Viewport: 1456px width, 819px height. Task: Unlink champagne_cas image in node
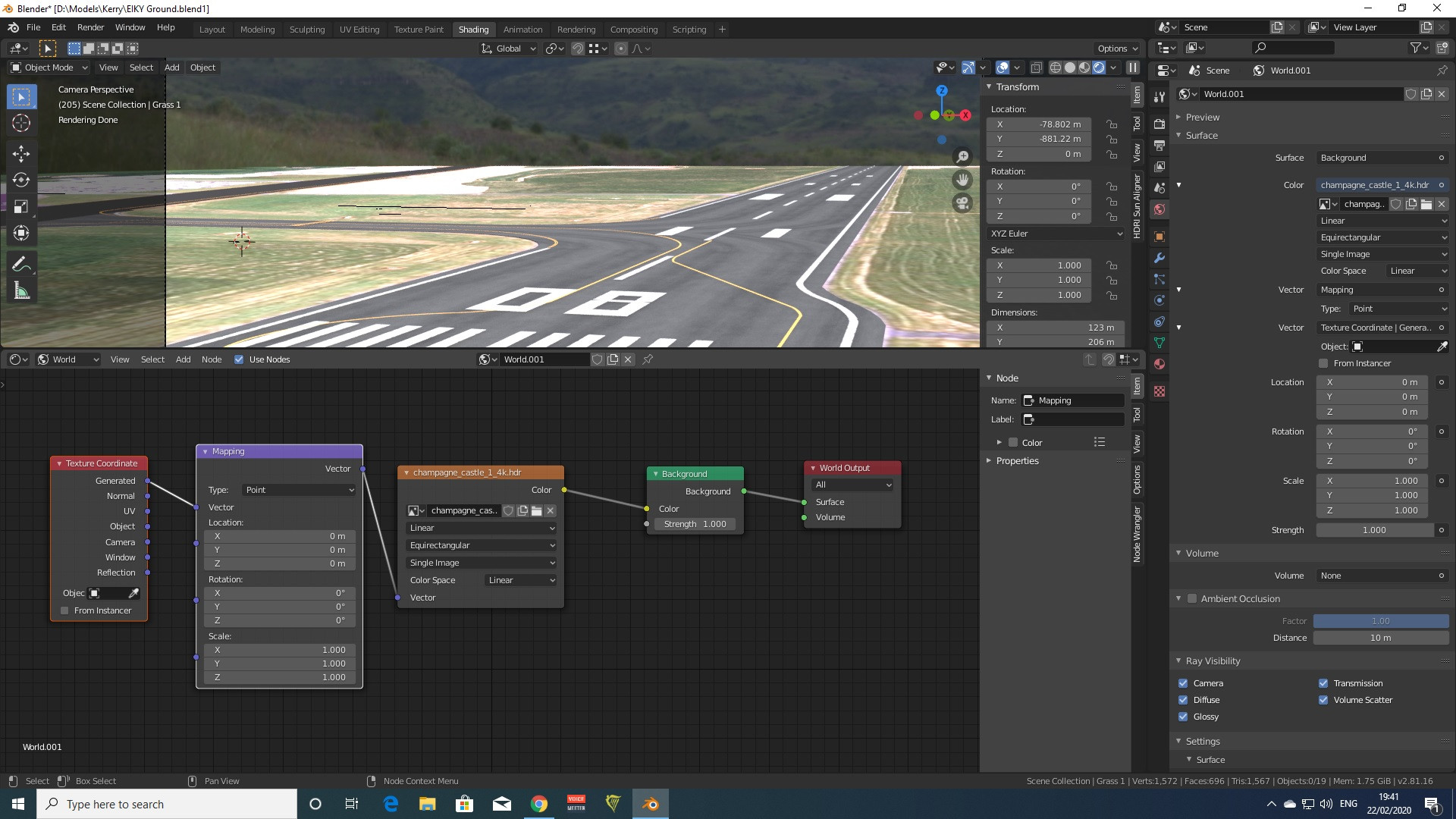(551, 510)
